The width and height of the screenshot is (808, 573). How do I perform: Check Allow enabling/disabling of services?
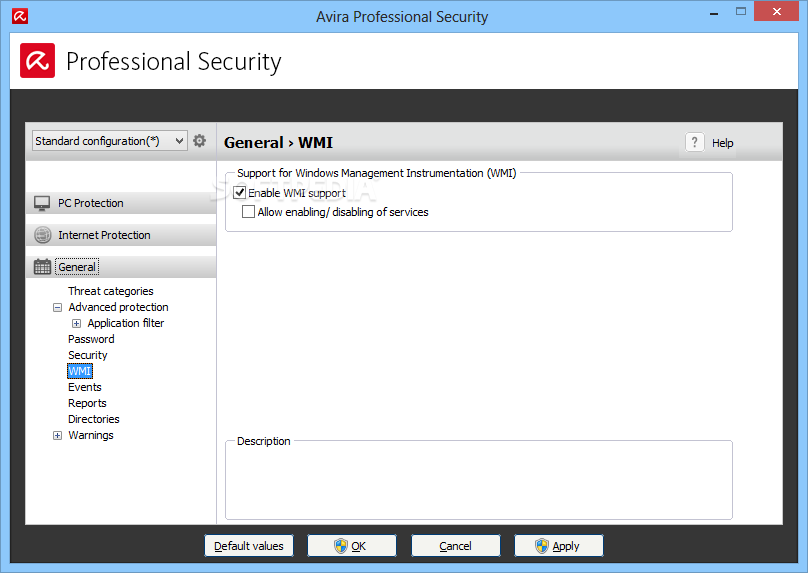(249, 212)
